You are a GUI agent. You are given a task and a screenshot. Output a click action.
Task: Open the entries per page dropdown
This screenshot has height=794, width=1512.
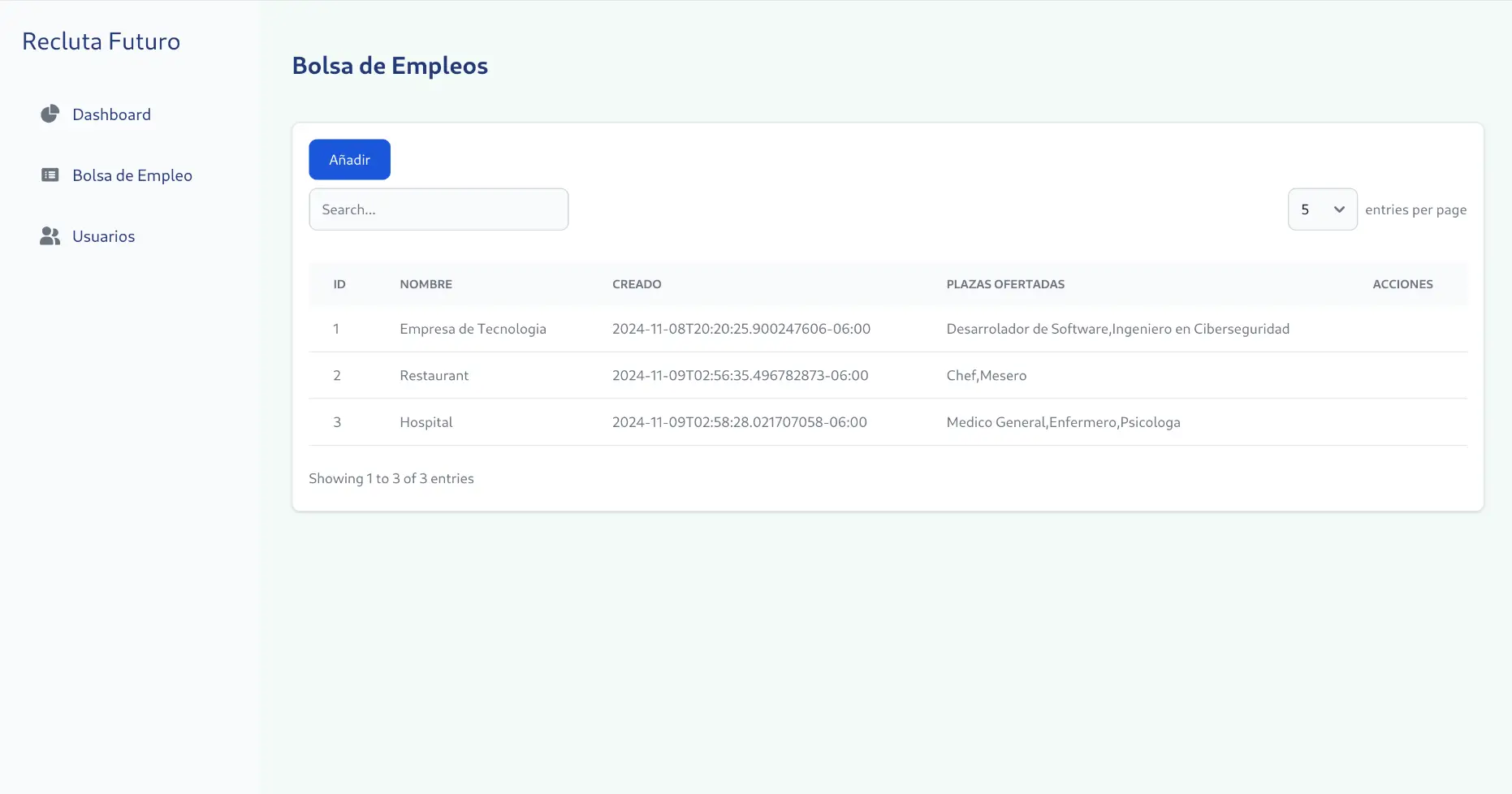pos(1322,209)
